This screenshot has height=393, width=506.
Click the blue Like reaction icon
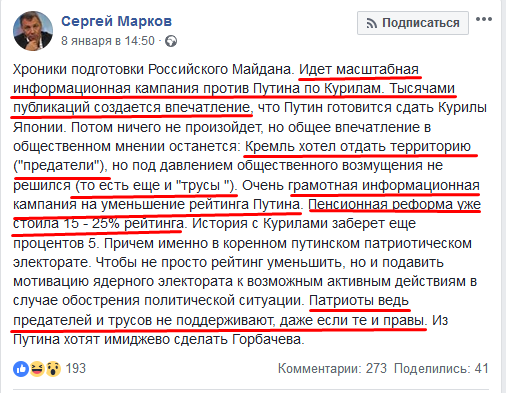point(21,369)
